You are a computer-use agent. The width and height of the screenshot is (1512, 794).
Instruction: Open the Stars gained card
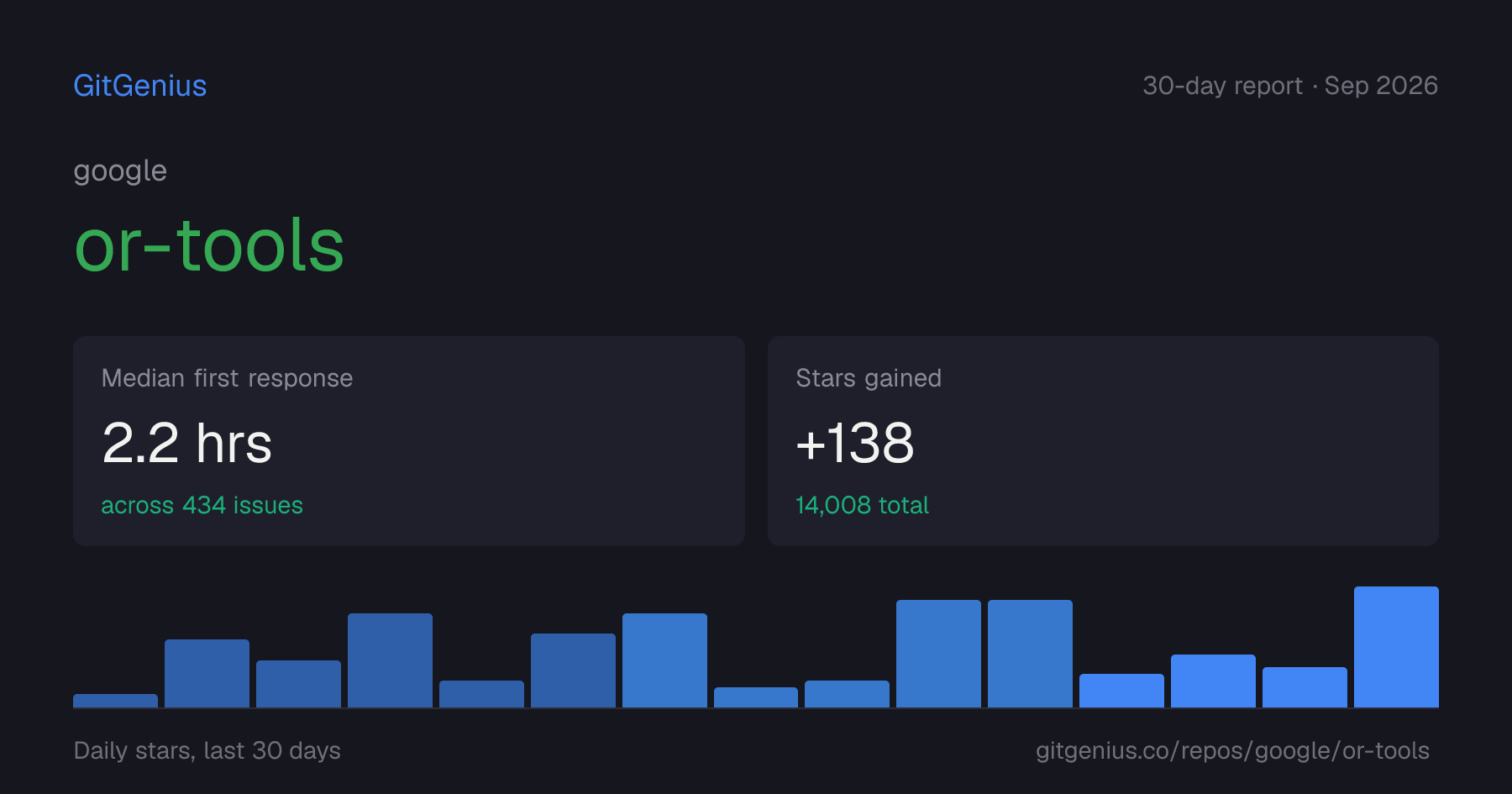pyautogui.click(x=1103, y=441)
